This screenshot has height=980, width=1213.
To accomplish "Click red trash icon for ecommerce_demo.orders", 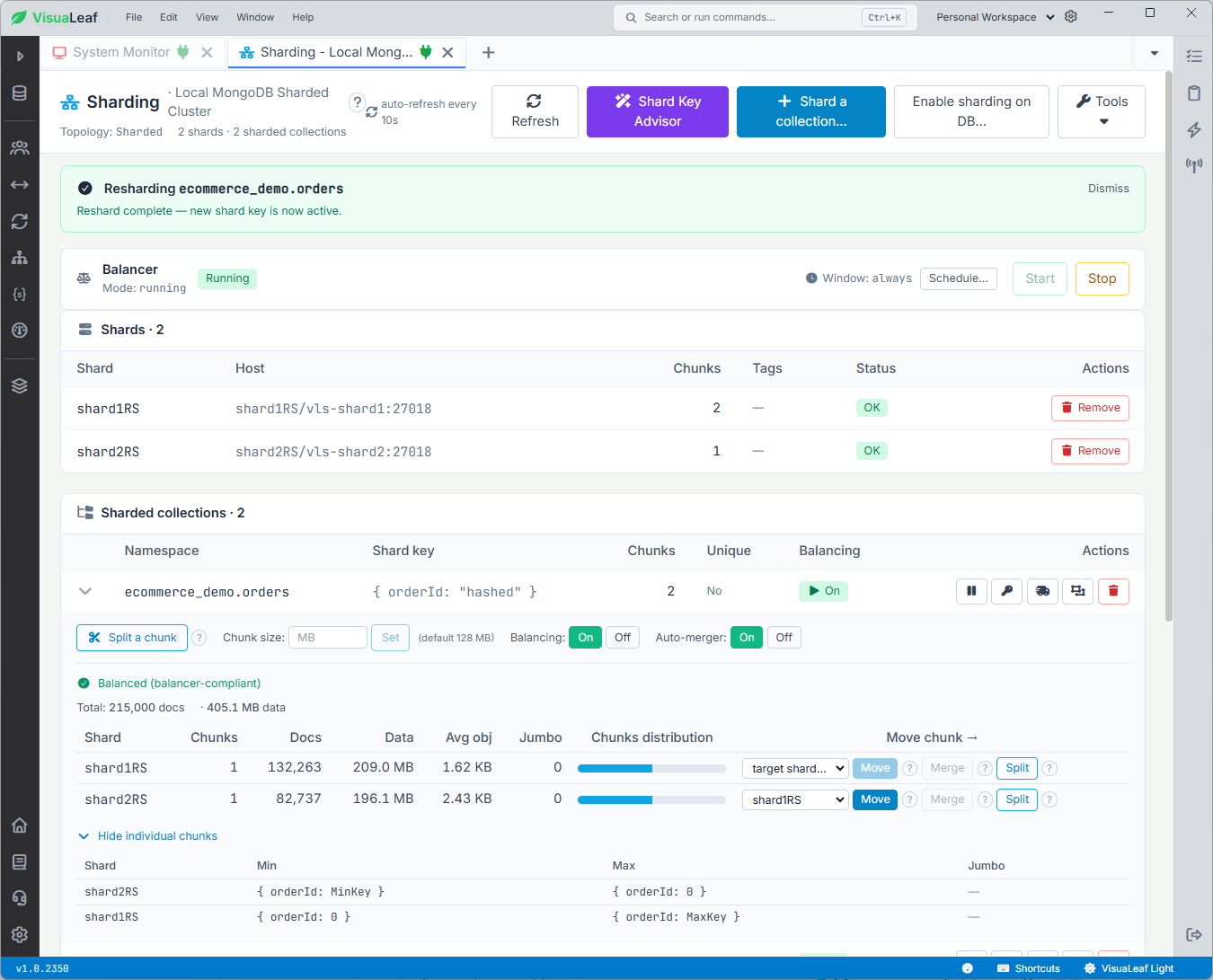I will (1113, 591).
